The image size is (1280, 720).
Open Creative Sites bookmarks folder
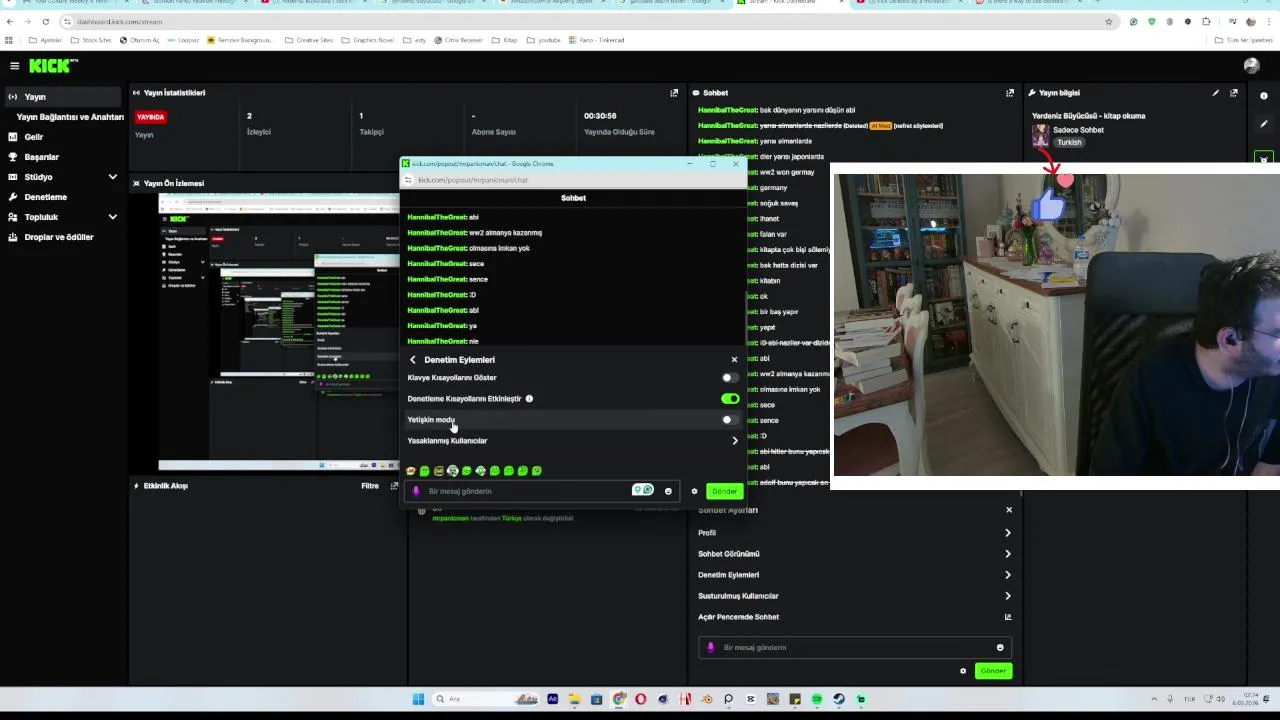point(309,40)
